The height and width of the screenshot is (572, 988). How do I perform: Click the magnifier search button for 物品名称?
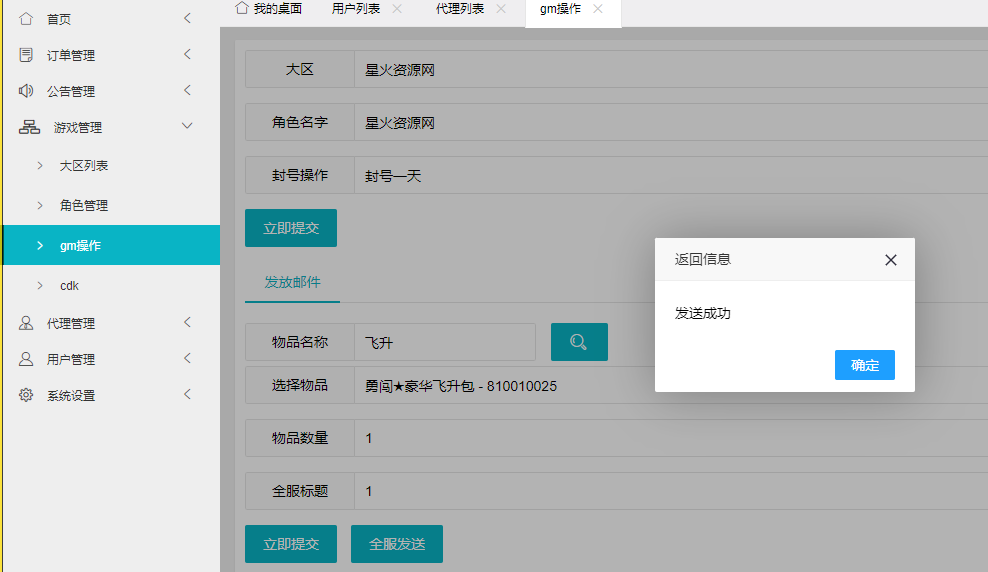click(579, 342)
